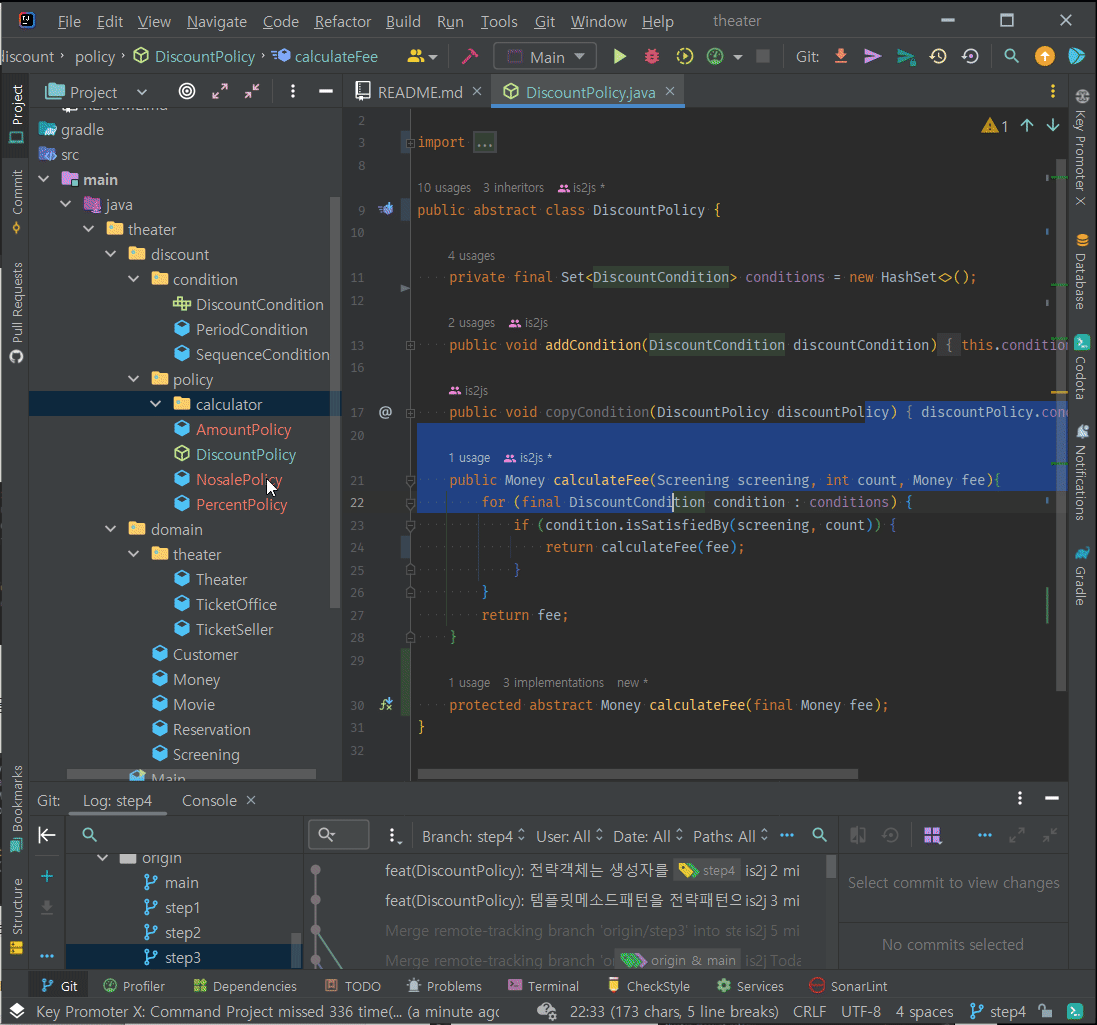The image size is (1097, 1025).
Task: Collapse the Git log branches pane
Action: (46, 835)
